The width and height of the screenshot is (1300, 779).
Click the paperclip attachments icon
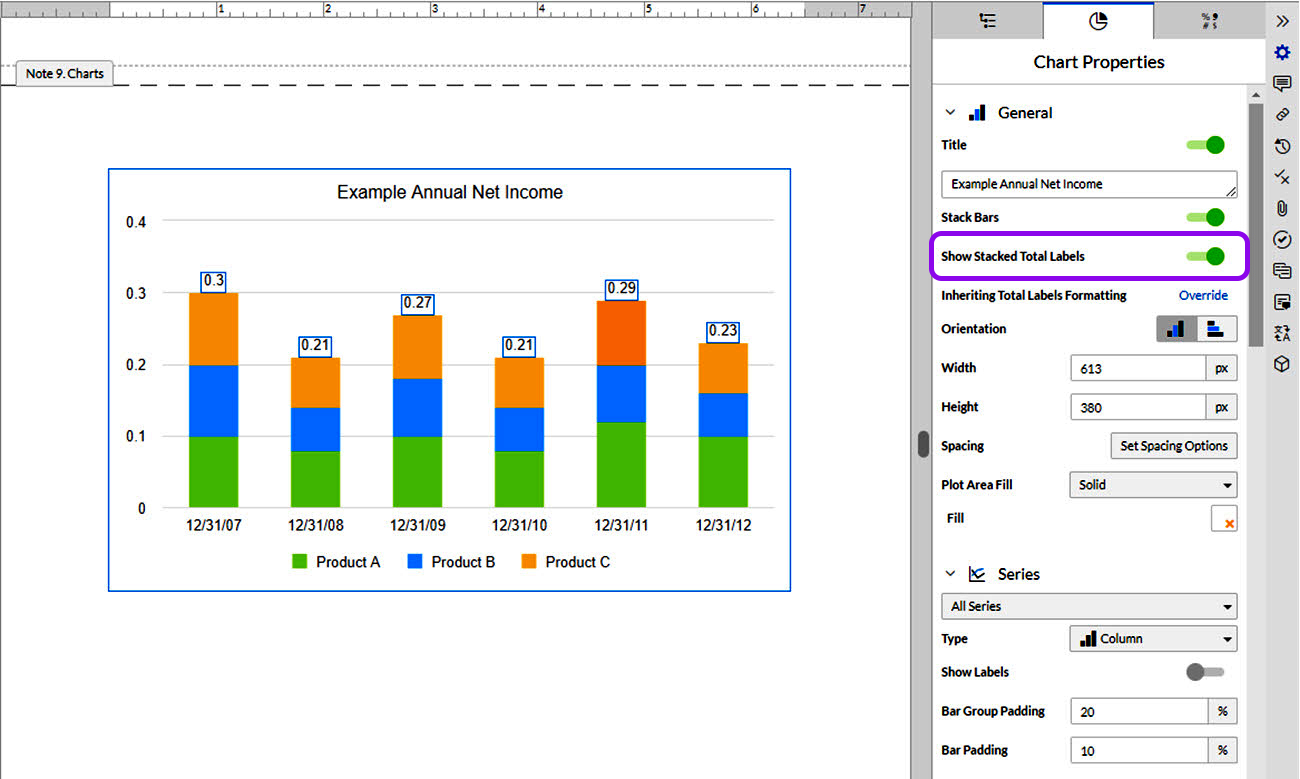1283,208
